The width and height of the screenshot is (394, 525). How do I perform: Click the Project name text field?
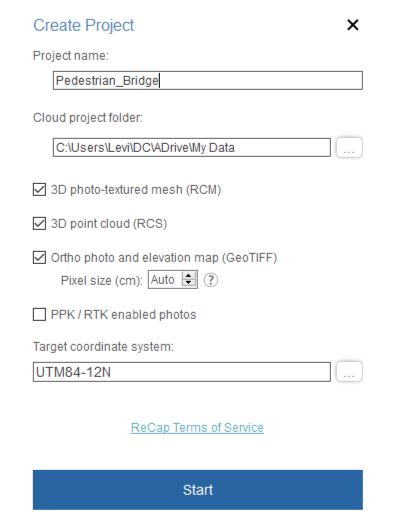[x=208, y=80]
